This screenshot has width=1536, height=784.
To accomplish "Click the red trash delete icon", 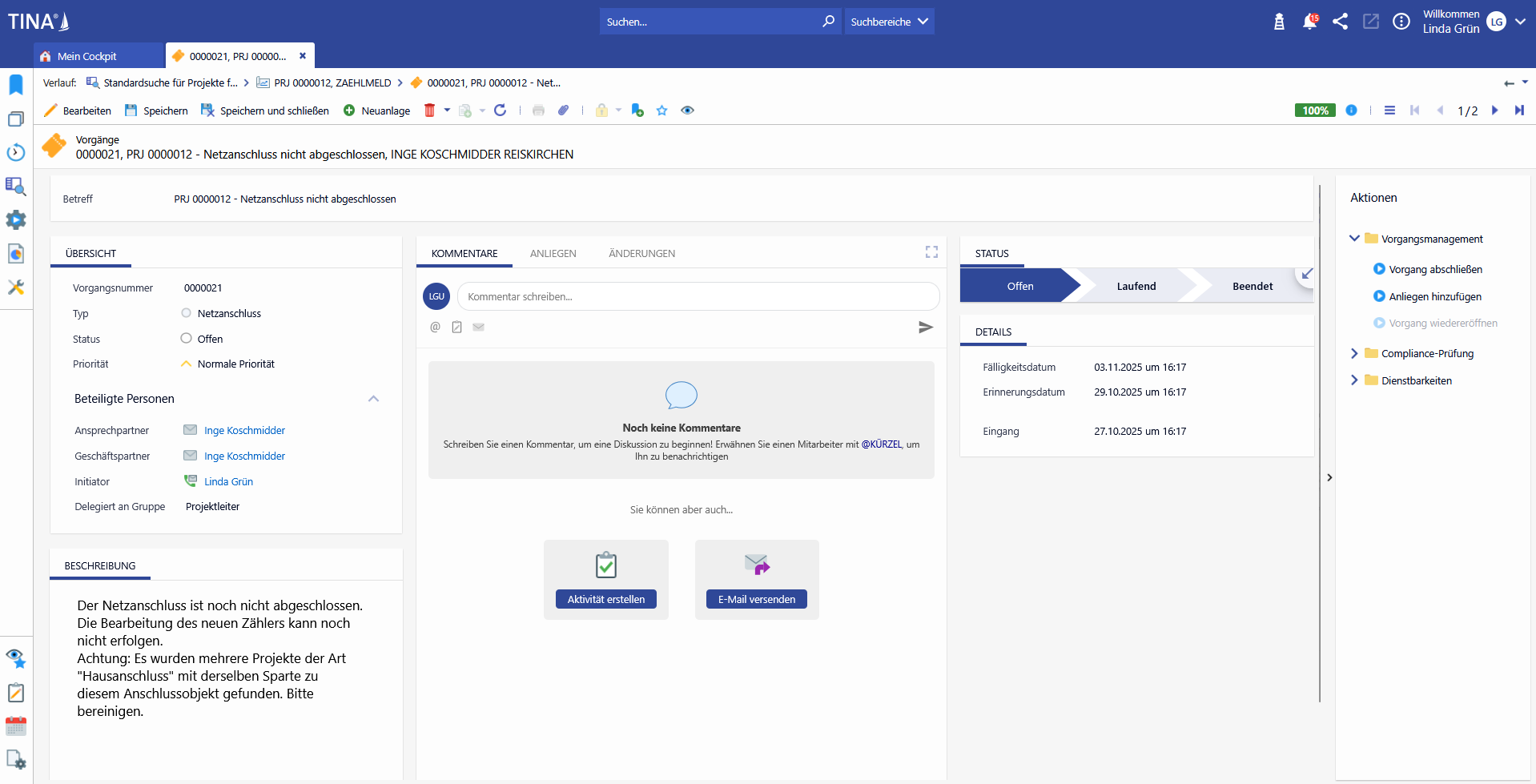I will pyautogui.click(x=429, y=111).
